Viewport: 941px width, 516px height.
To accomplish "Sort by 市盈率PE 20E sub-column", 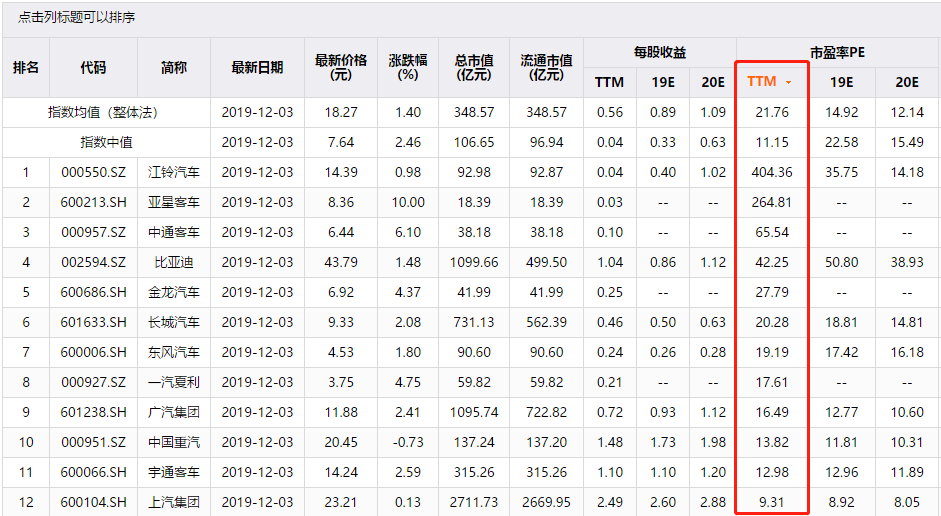I will pos(907,82).
